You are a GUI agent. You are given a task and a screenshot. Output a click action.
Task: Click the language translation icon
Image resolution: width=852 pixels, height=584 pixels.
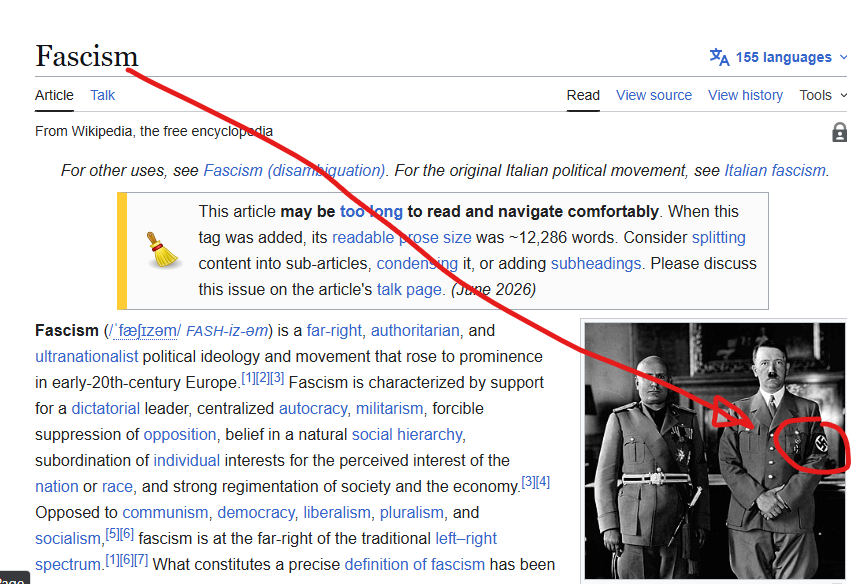click(719, 57)
